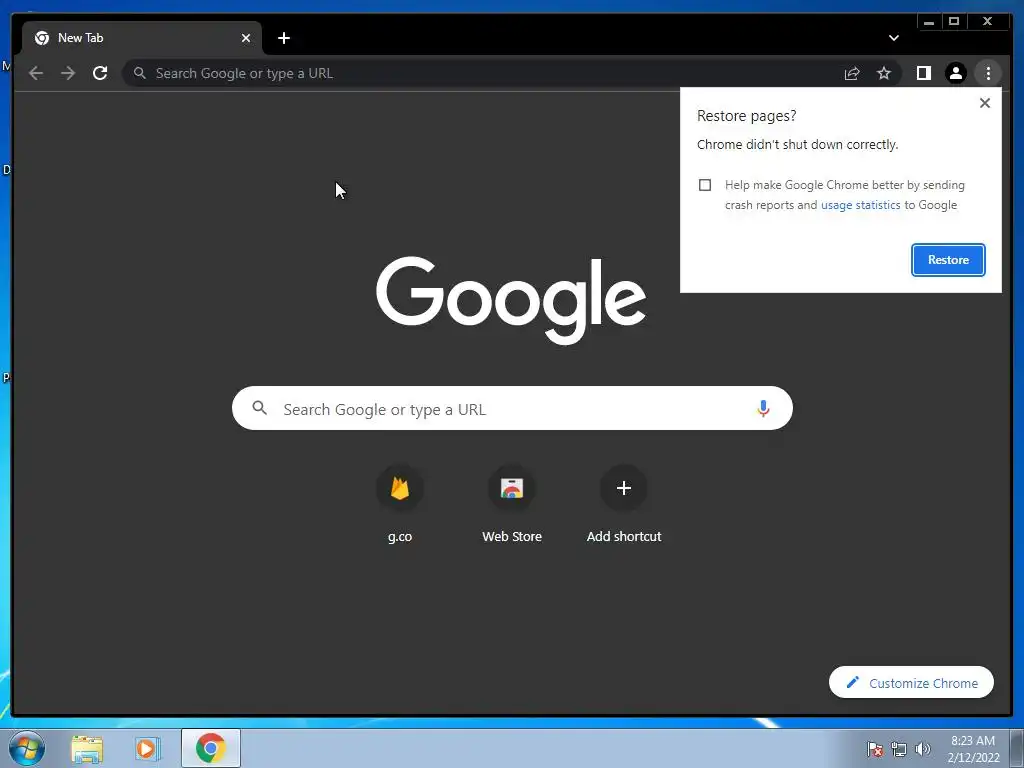This screenshot has height=768, width=1024.
Task: Open the volume speaker tray icon
Action: pyautogui.click(x=923, y=749)
